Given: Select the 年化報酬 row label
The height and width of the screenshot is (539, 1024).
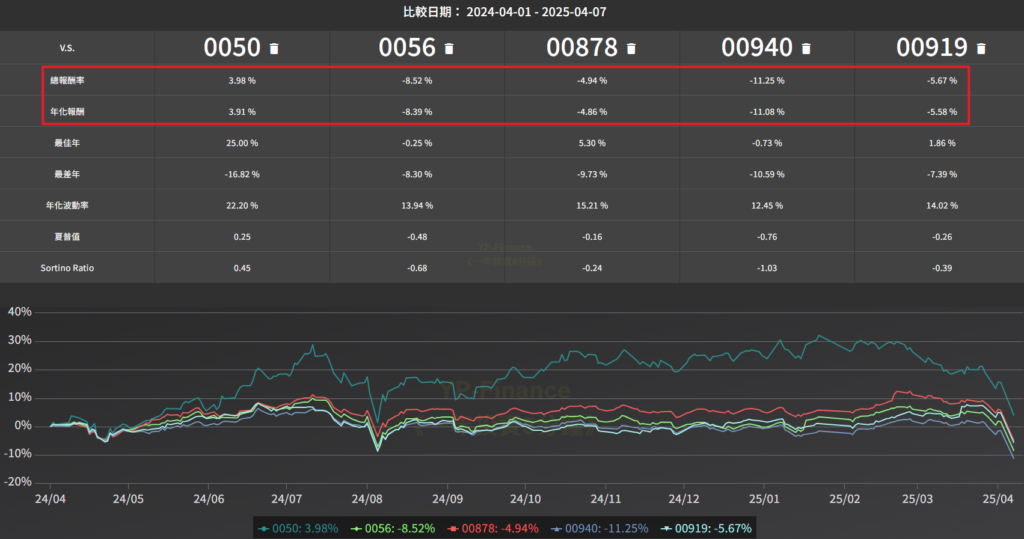Looking at the screenshot, I should pos(67,112).
